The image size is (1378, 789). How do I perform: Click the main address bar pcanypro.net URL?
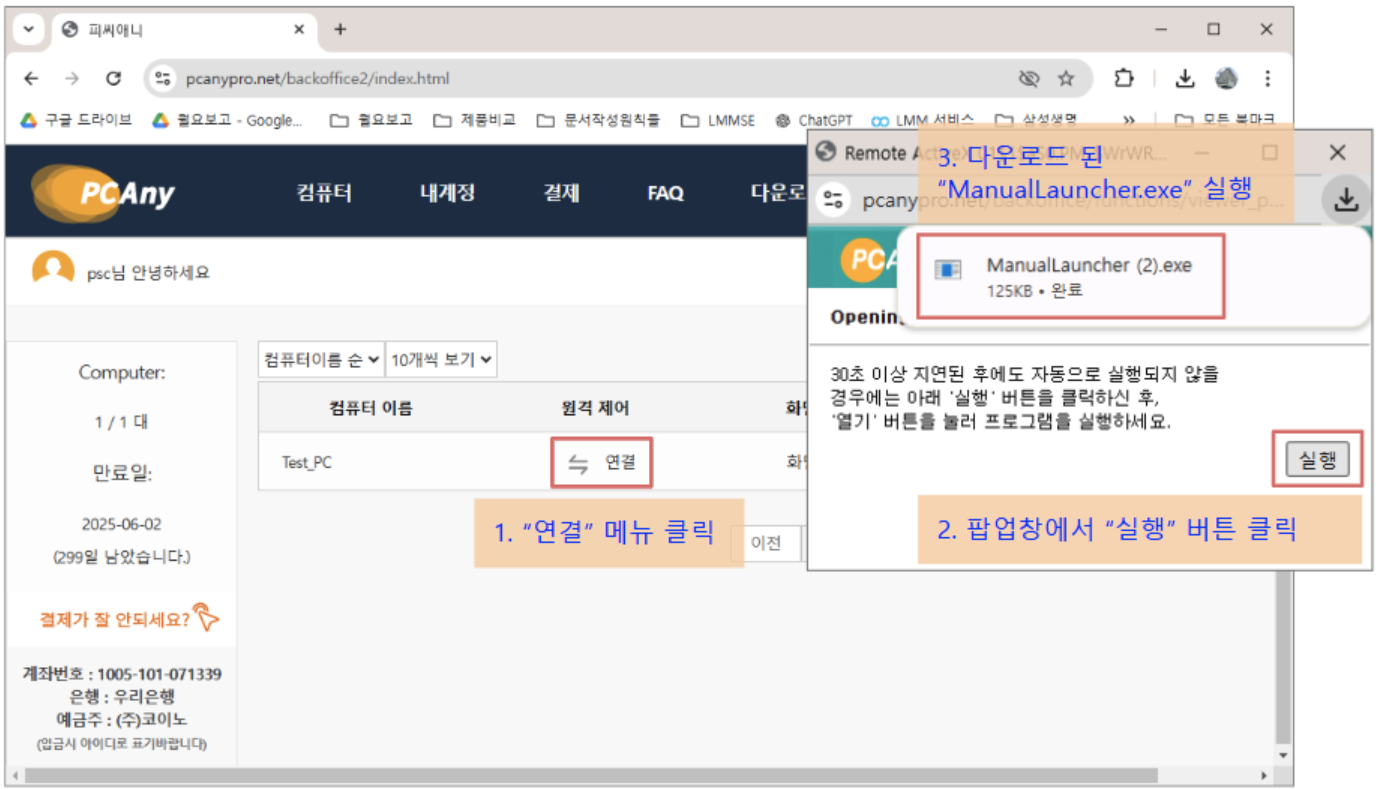[317, 78]
